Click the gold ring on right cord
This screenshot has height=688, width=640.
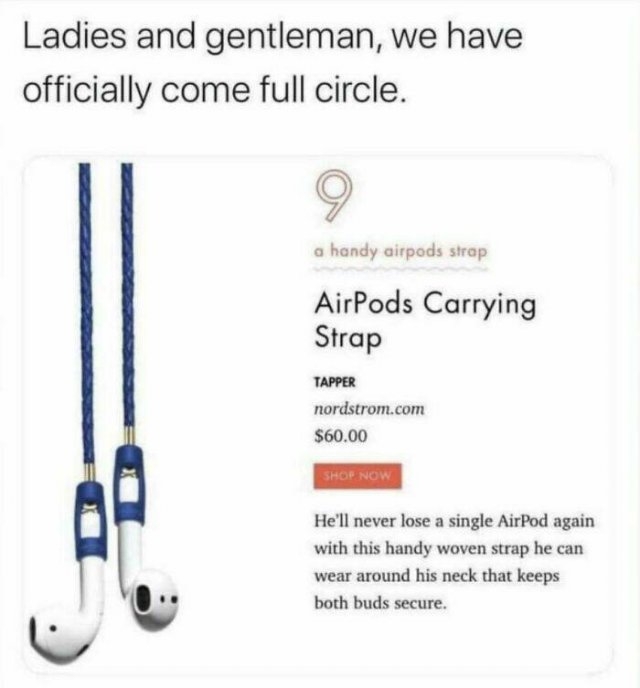tap(129, 435)
